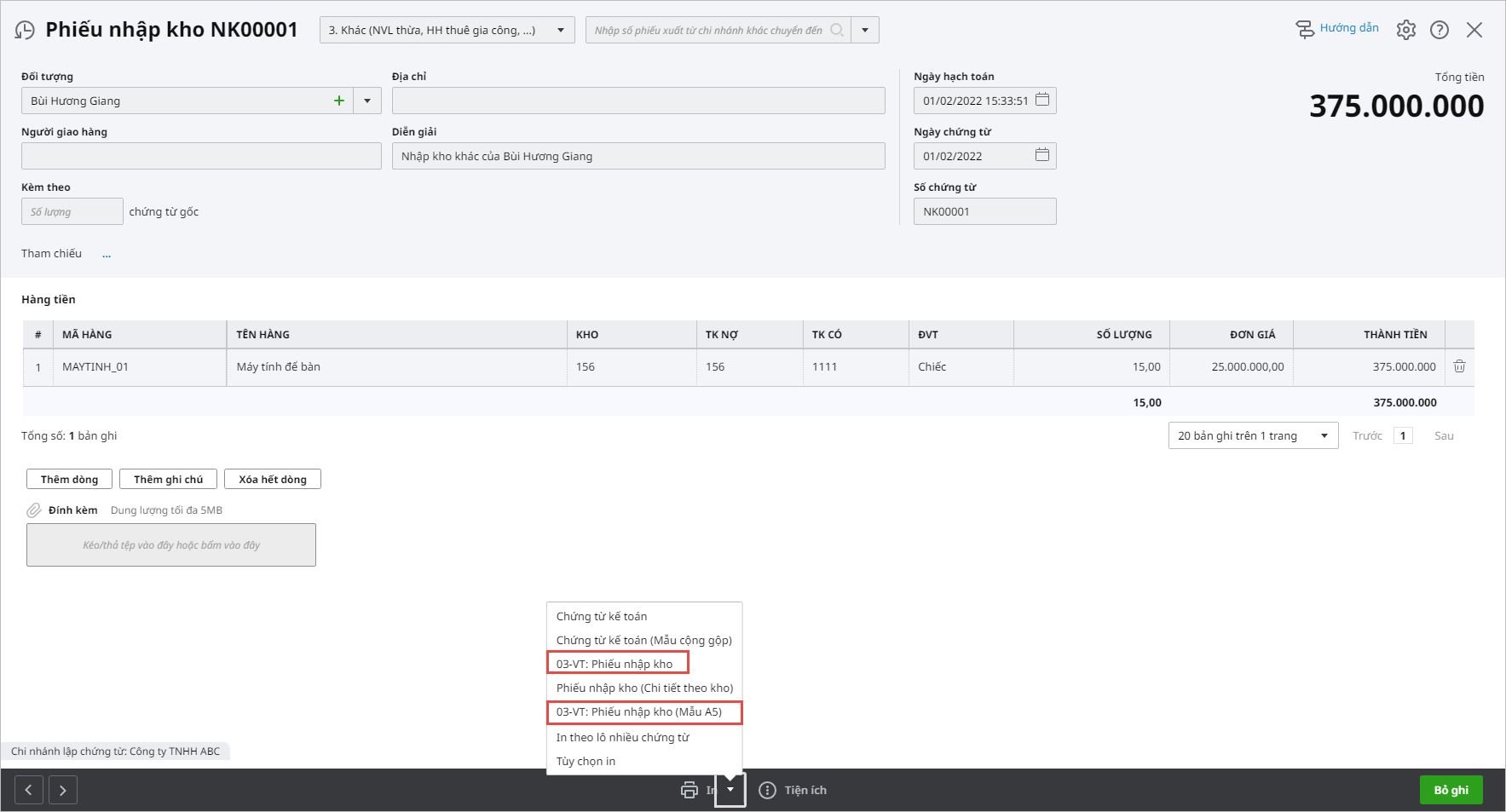The width and height of the screenshot is (1506, 812).
Task: Select '03-VT: Phiếu nhập kho' print option
Action: (615, 664)
